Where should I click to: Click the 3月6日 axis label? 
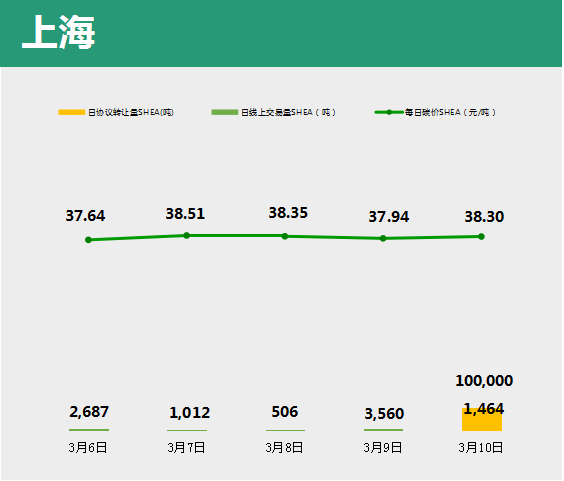[x=88, y=448]
